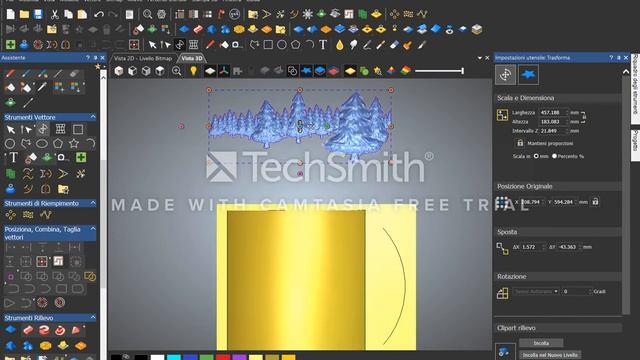
Task: Switch to Vista 3D tab
Action: click(x=192, y=58)
